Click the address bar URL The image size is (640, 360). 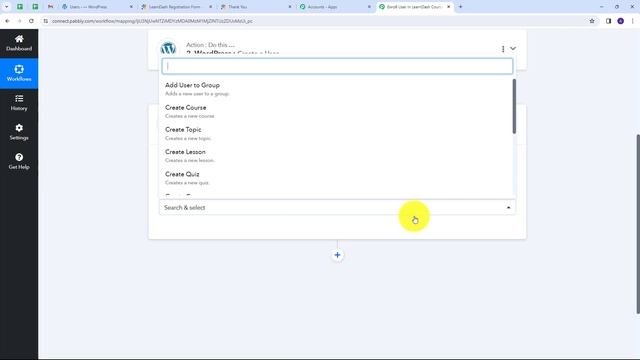click(152, 21)
